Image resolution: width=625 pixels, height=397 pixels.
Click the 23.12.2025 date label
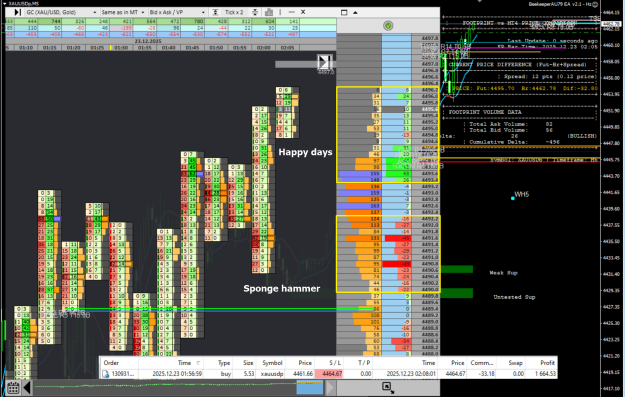[148, 41]
